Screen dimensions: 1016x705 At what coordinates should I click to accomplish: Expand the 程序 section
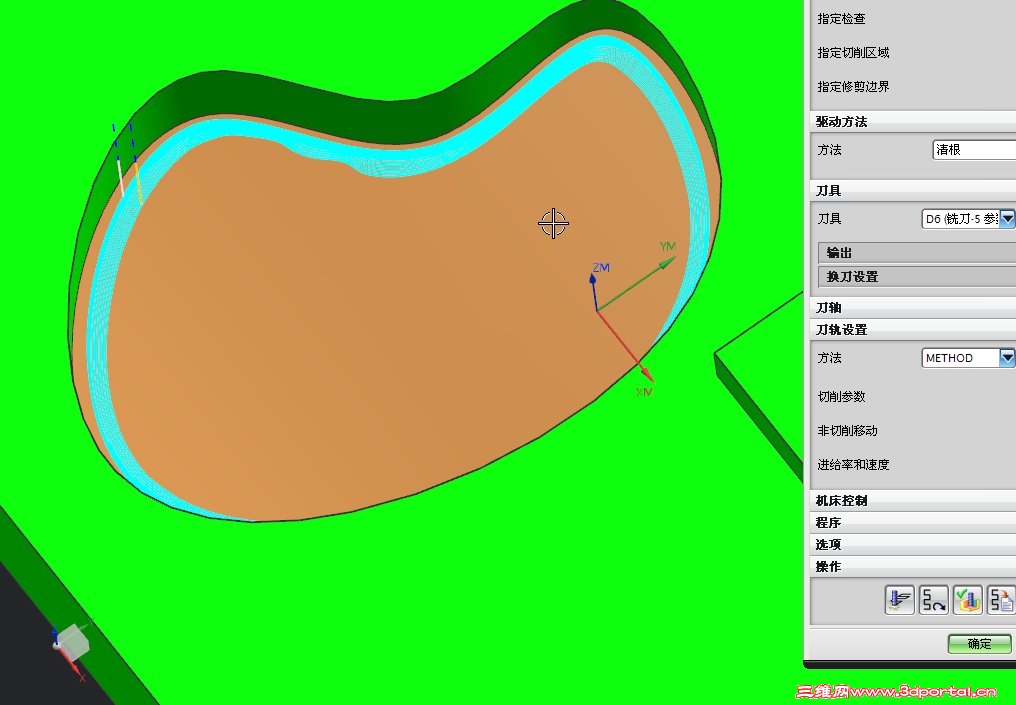click(914, 522)
